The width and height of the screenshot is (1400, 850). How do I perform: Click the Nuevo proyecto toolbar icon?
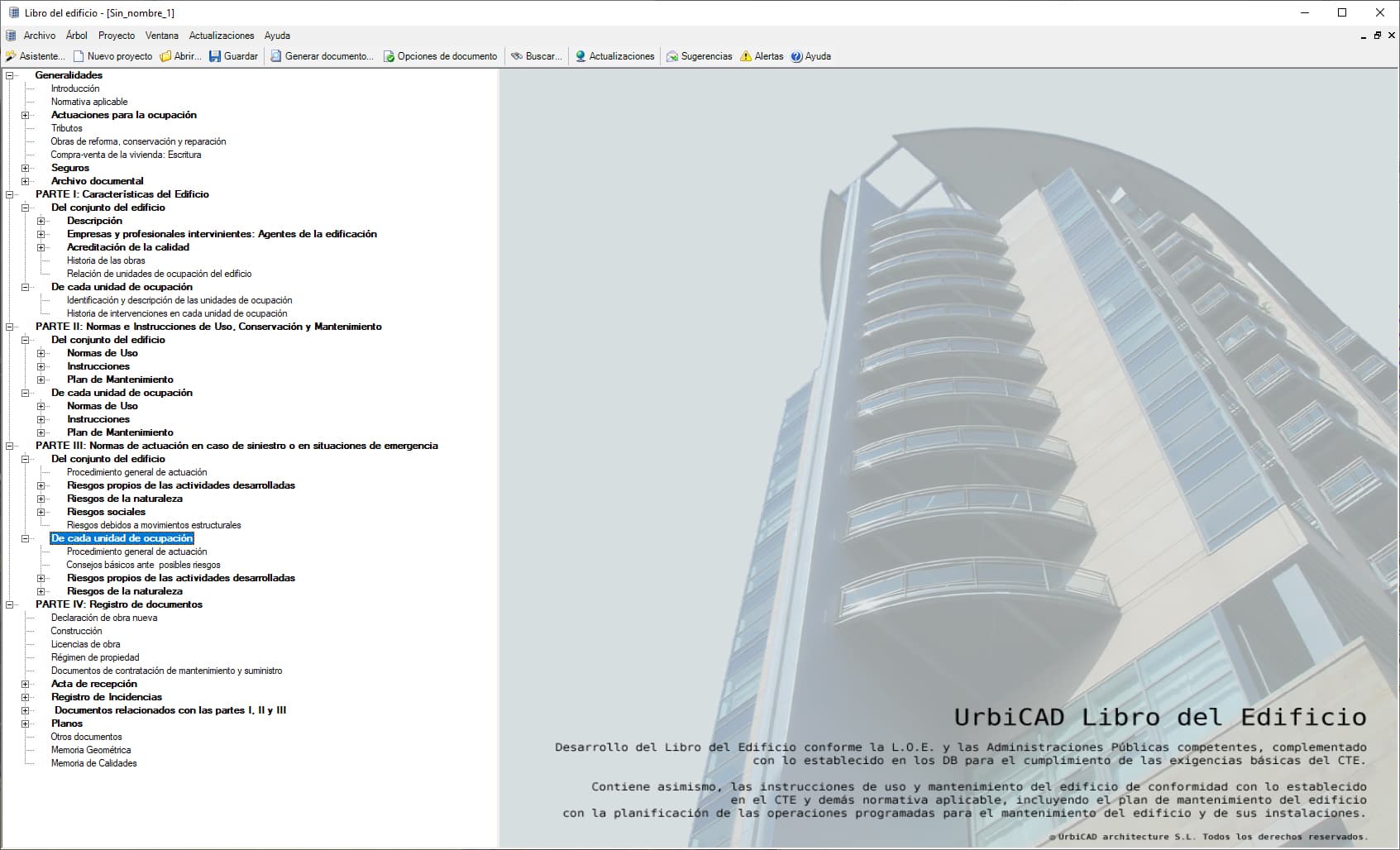click(x=79, y=56)
